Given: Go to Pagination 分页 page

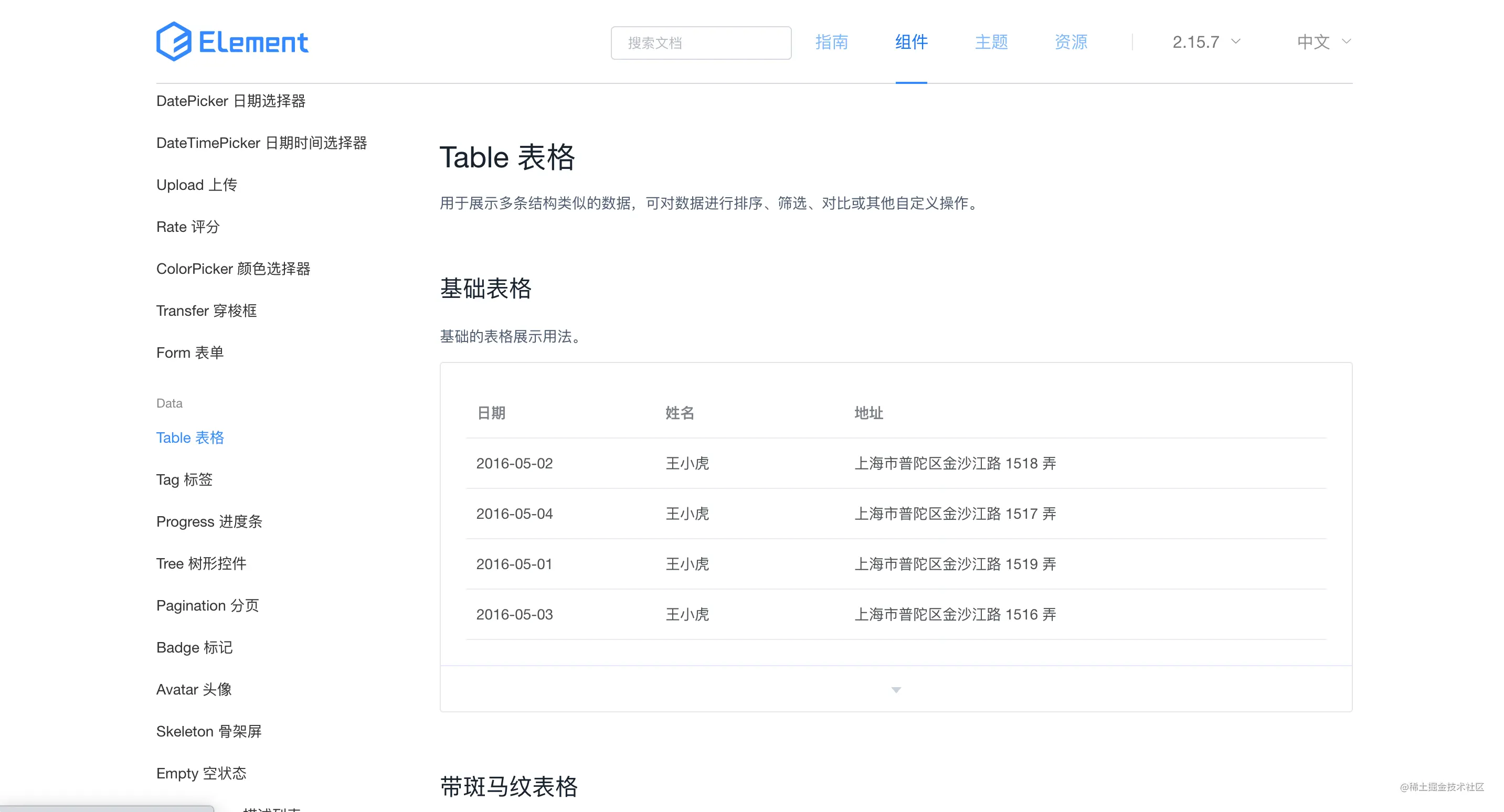Looking at the screenshot, I should coord(207,605).
